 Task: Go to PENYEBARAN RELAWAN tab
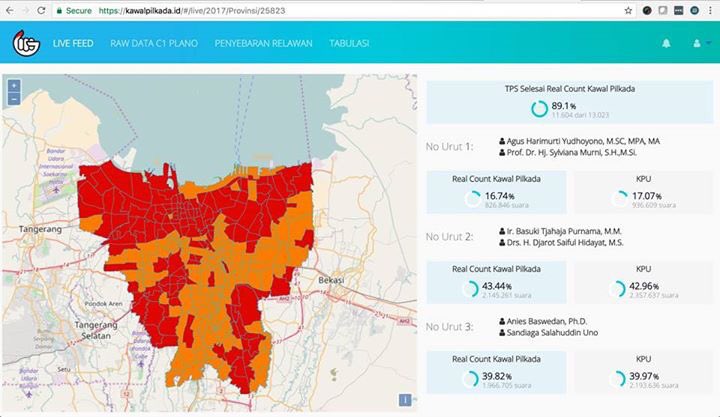[x=263, y=43]
